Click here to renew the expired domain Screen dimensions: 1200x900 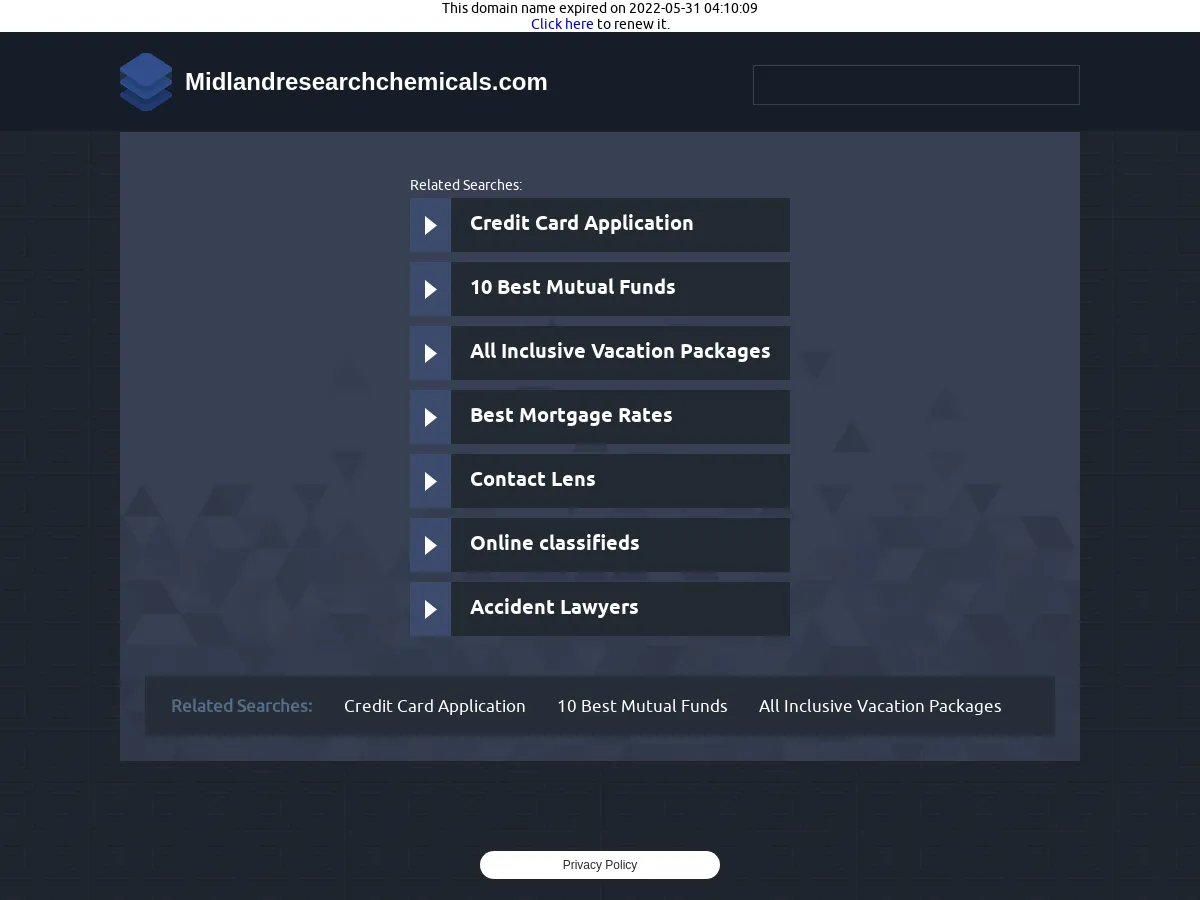(x=562, y=23)
